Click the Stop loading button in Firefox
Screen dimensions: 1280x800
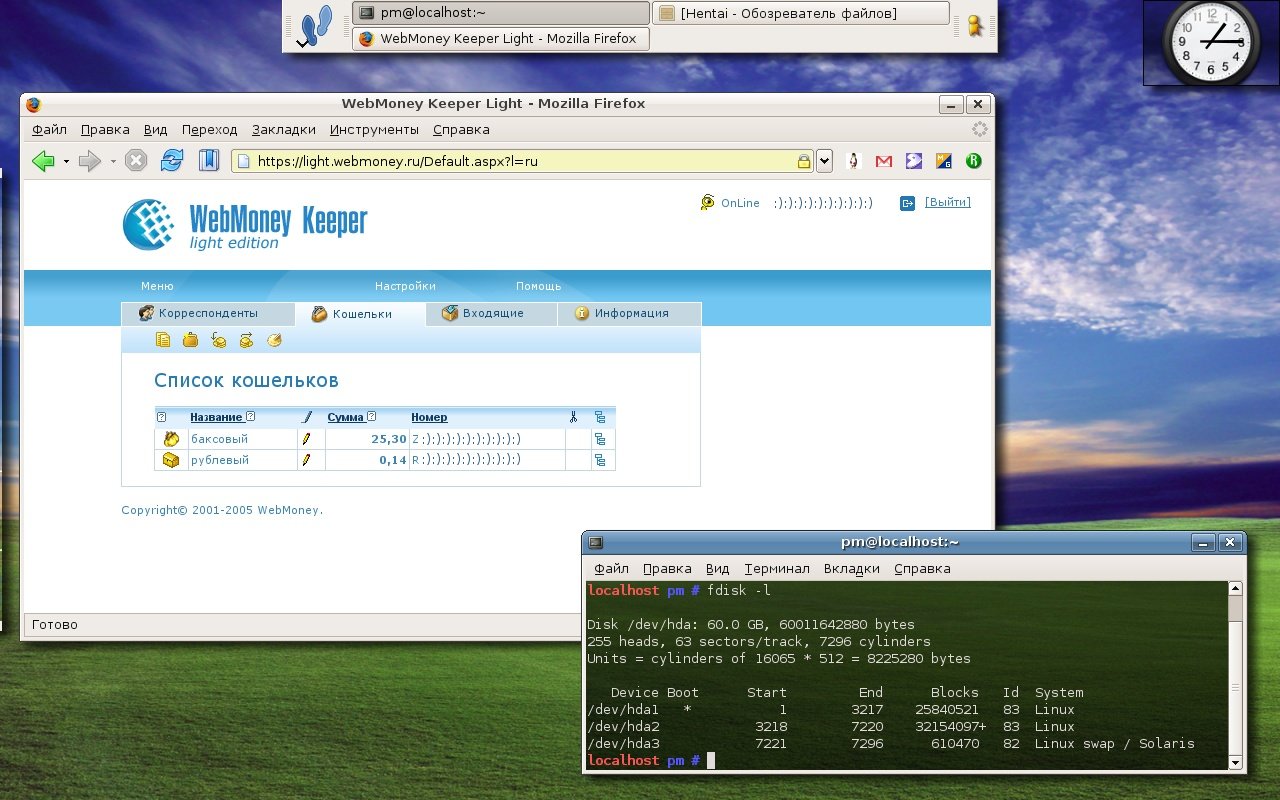[x=136, y=161]
